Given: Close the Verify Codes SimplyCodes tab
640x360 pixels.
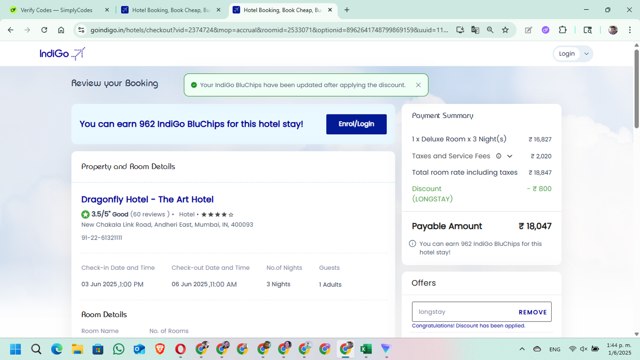Looking at the screenshot, I should click(107, 10).
